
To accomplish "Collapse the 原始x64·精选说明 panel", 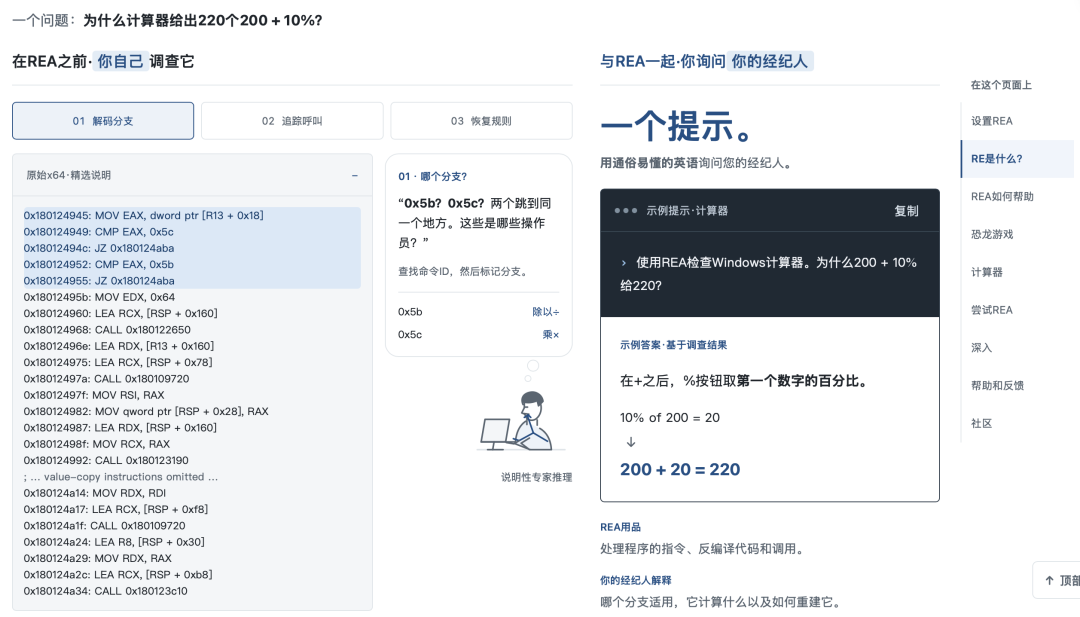I will click(355, 176).
